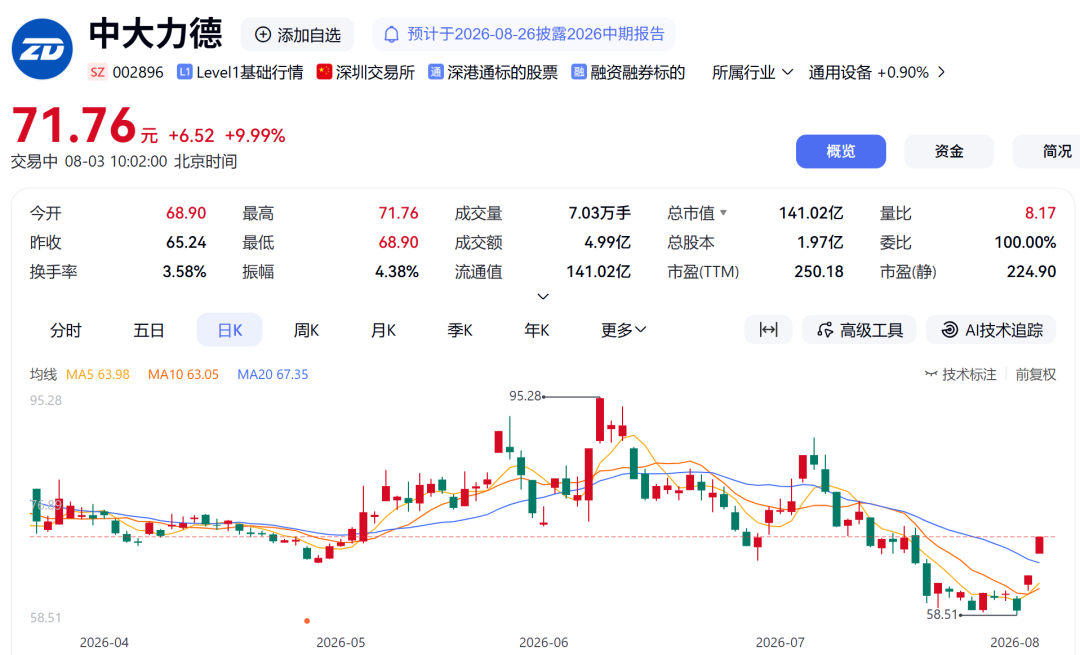Viewport: 1080px width, 655px height.
Task: Click the 95.28 high marker on chart
Action: tap(526, 396)
